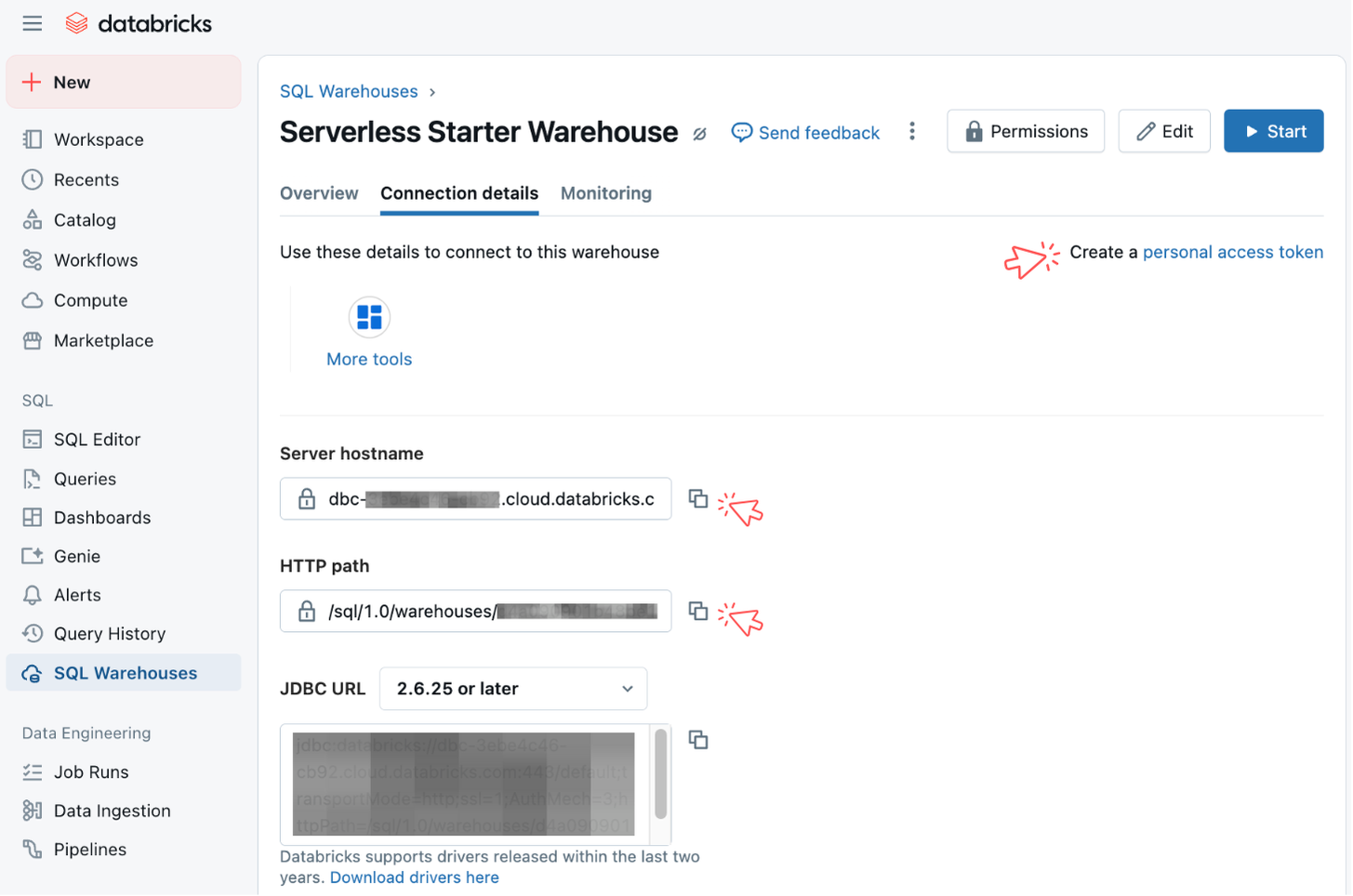This screenshot has height=896, width=1353.
Task: Go to Dashboards label in sidebar
Action: [102, 518]
